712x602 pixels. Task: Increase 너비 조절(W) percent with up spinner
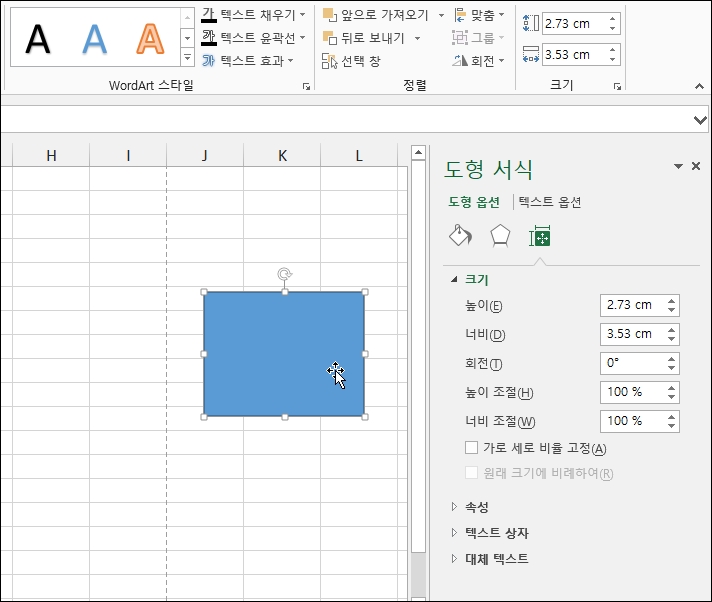point(672,416)
